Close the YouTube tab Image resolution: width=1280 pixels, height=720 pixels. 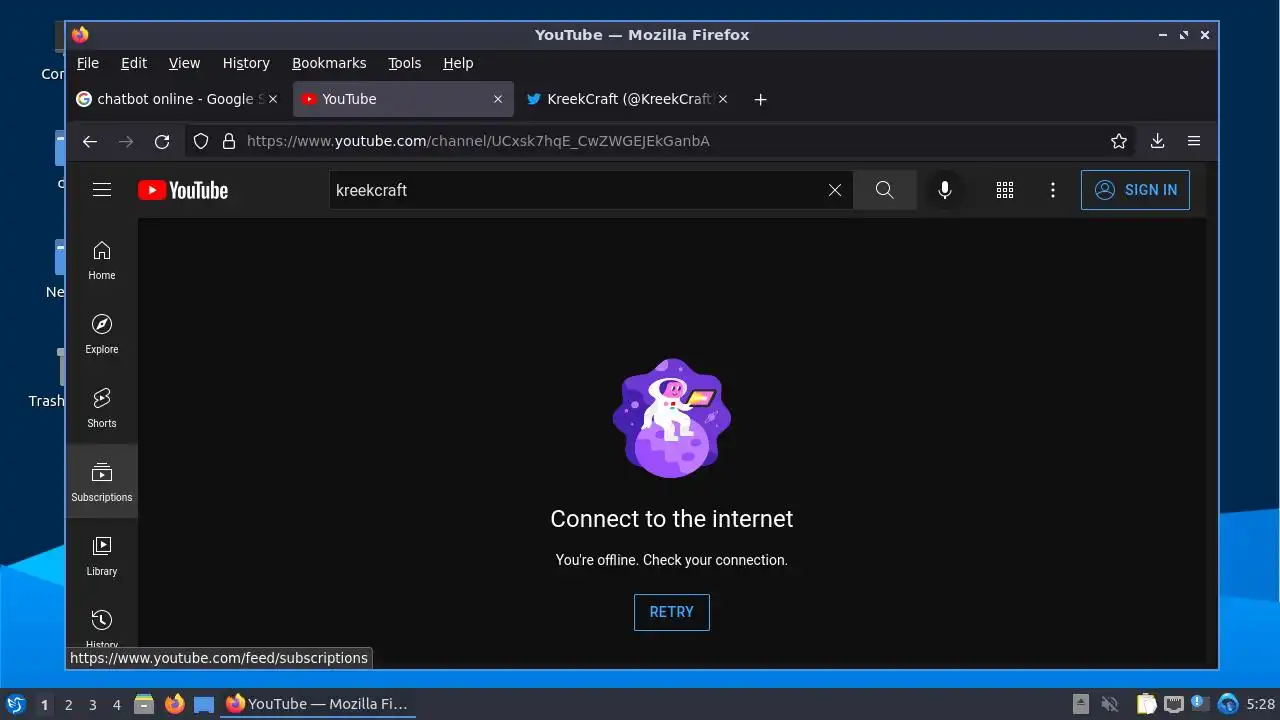(498, 99)
